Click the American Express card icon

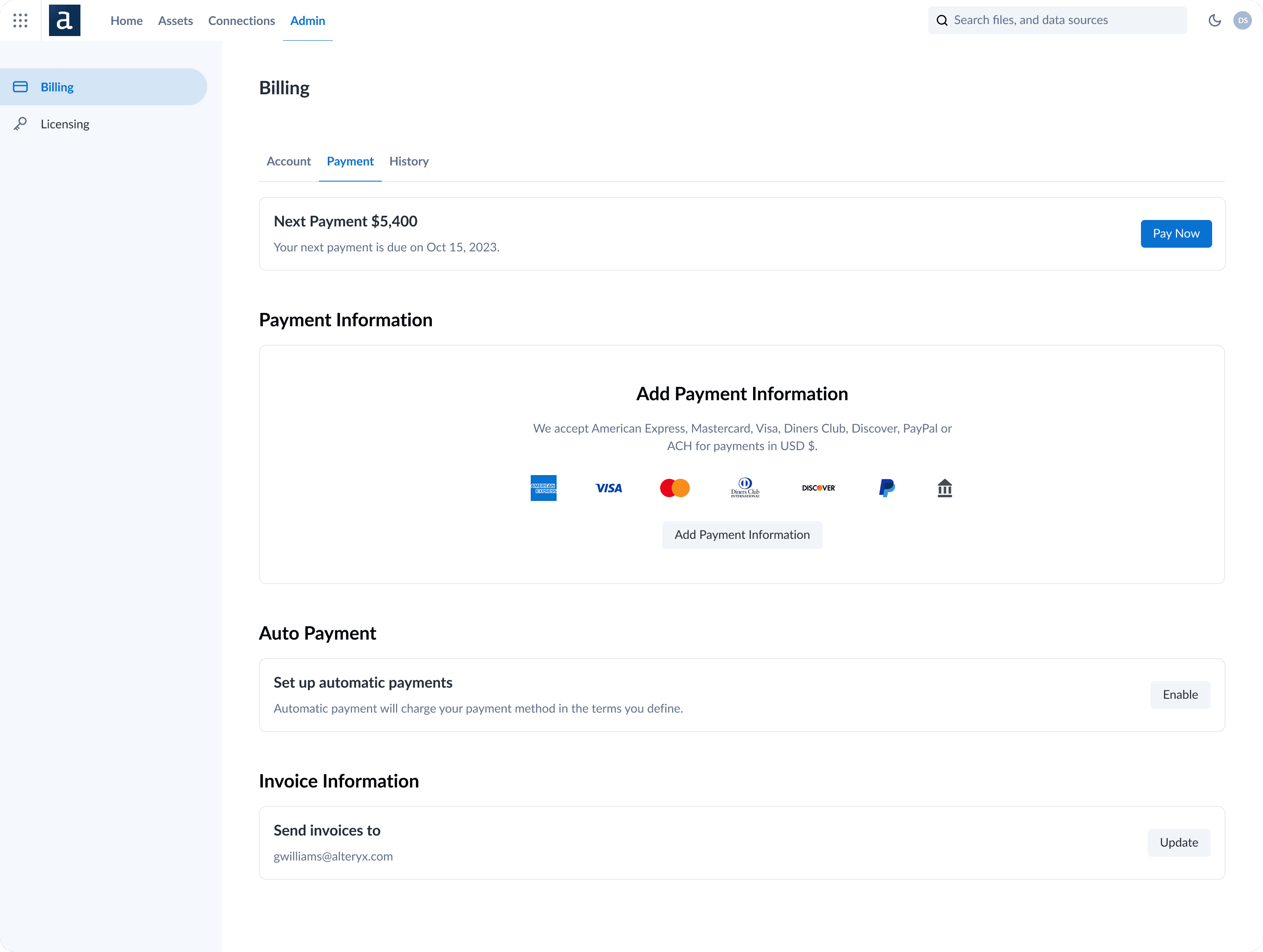[x=543, y=488]
